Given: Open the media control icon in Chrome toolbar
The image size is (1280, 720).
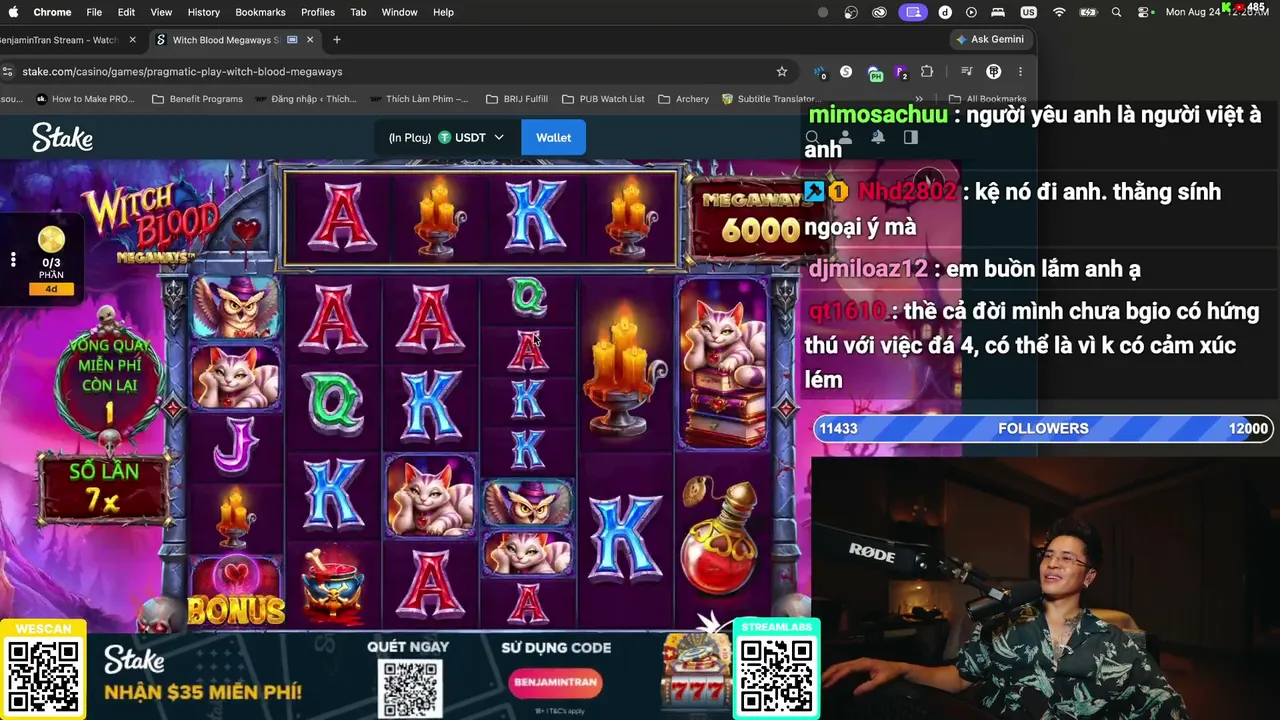Looking at the screenshot, I should 966,71.
